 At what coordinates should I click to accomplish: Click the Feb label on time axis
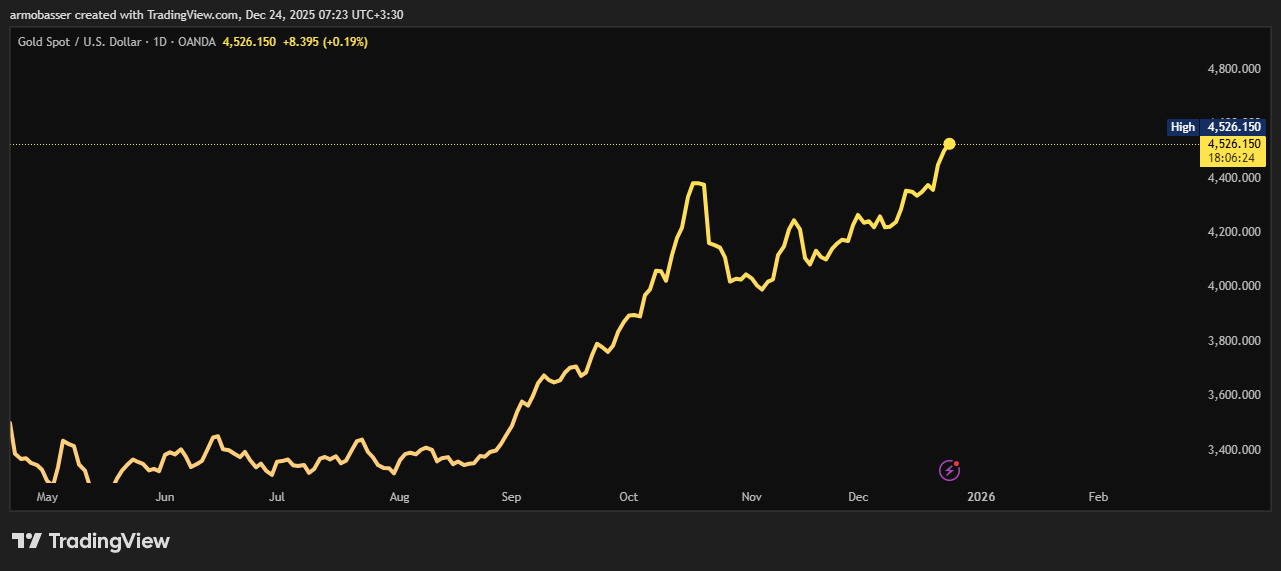pos(1097,497)
